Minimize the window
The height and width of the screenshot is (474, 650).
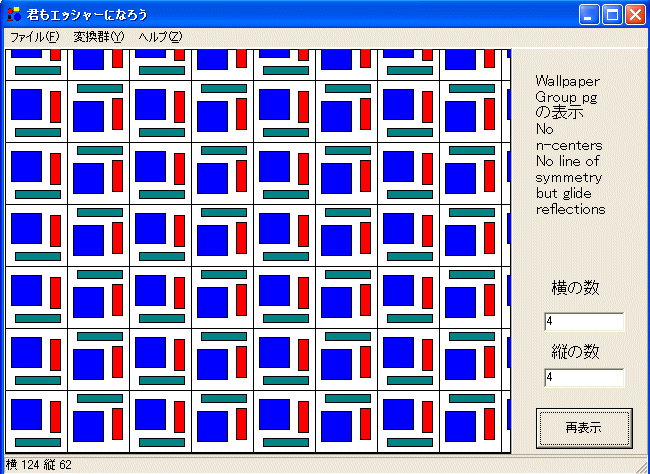[x=589, y=15]
